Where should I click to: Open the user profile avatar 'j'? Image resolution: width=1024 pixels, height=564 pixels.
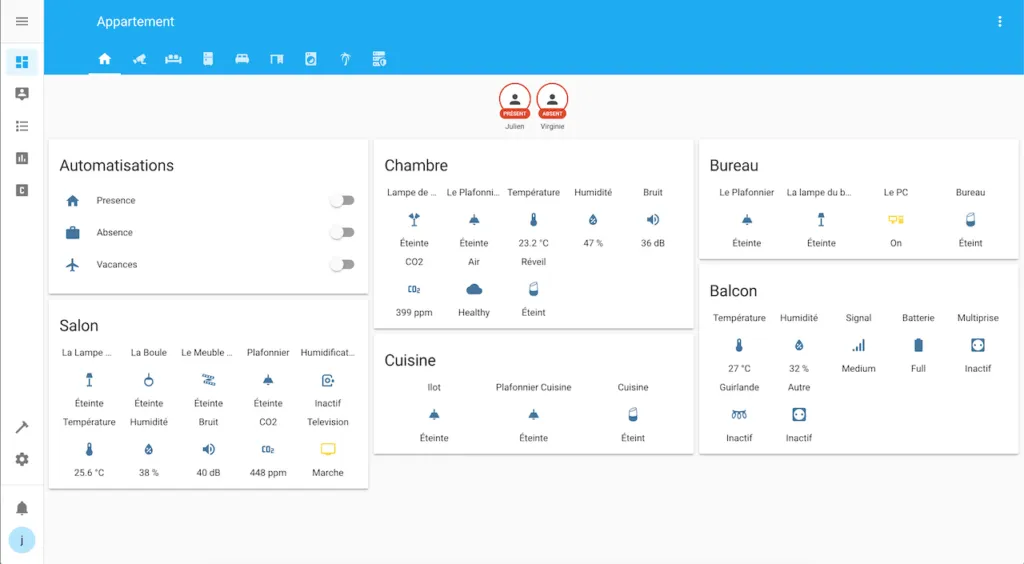tap(22, 541)
